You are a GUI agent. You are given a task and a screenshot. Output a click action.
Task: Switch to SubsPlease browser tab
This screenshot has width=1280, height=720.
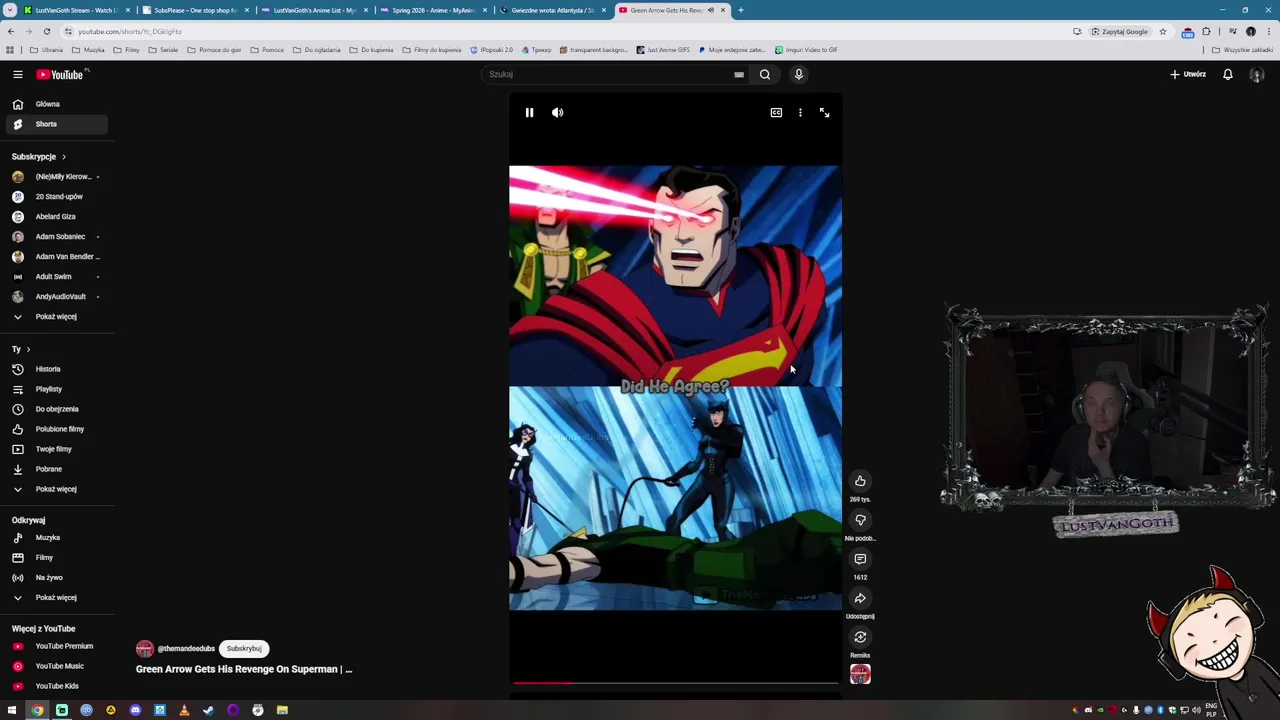[194, 10]
